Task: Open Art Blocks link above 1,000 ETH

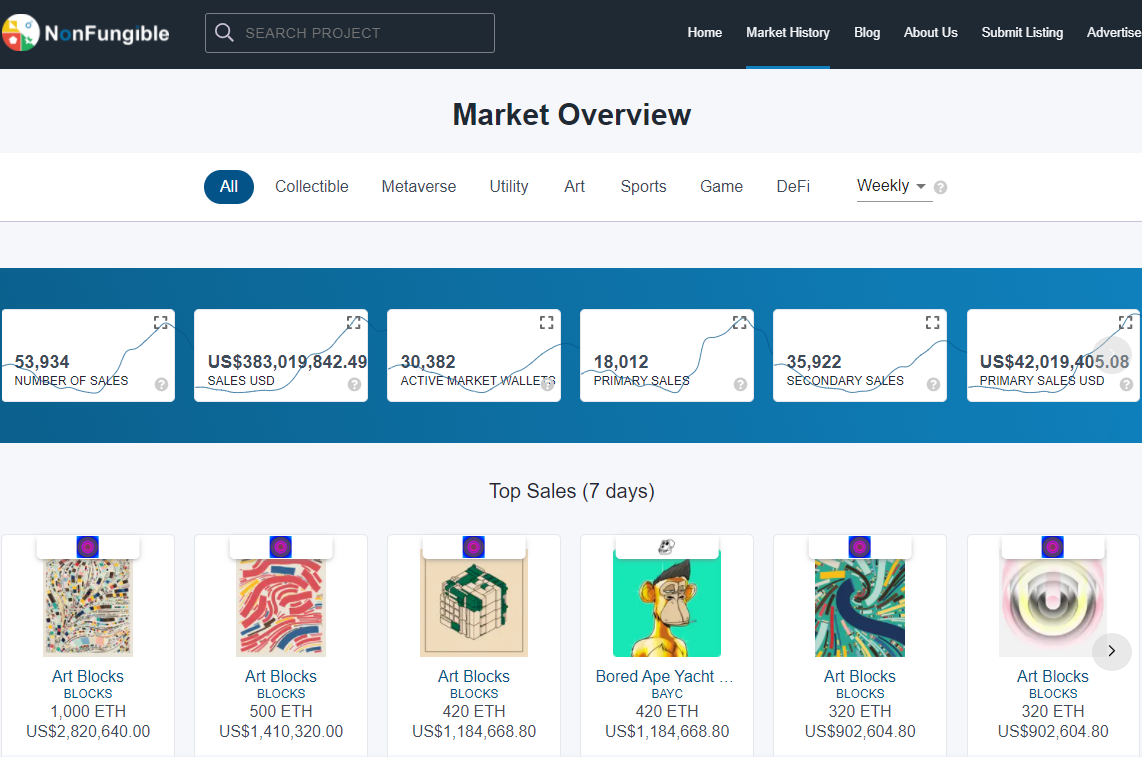Action: (x=87, y=676)
